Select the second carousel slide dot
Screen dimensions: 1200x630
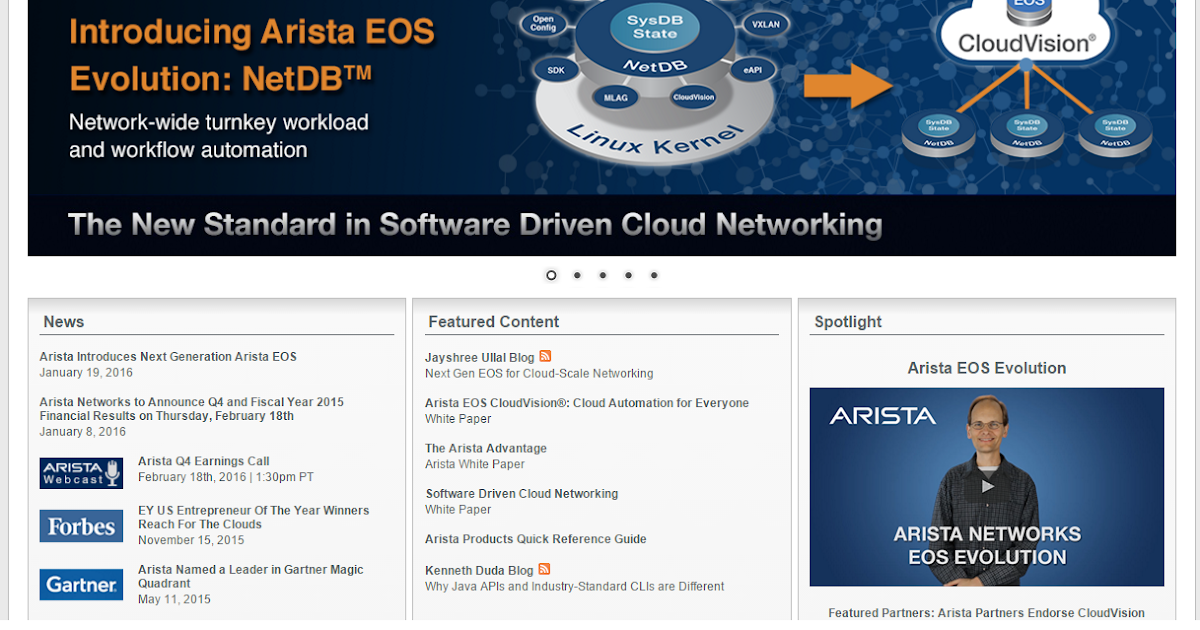(x=577, y=275)
